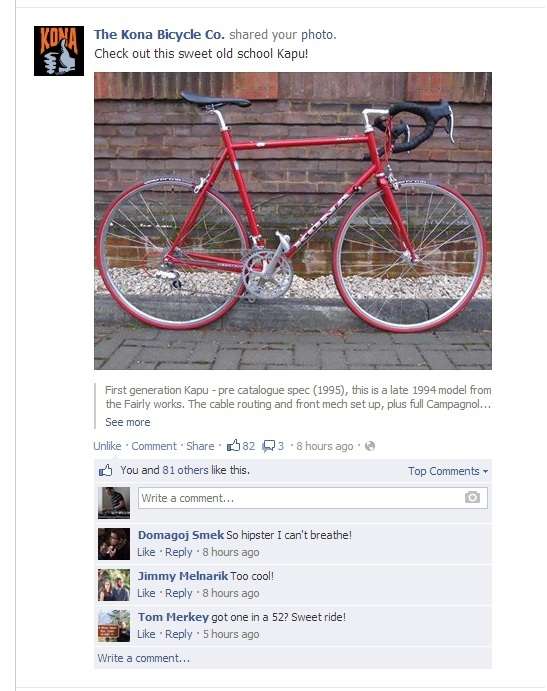Focus the top 'Write a comment...' field
This screenshot has width=547, height=691.
313,498
